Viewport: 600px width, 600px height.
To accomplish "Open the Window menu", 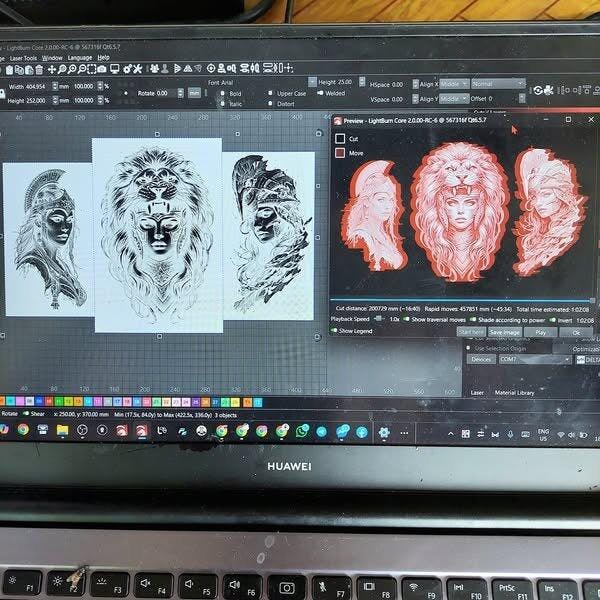I will [52, 58].
